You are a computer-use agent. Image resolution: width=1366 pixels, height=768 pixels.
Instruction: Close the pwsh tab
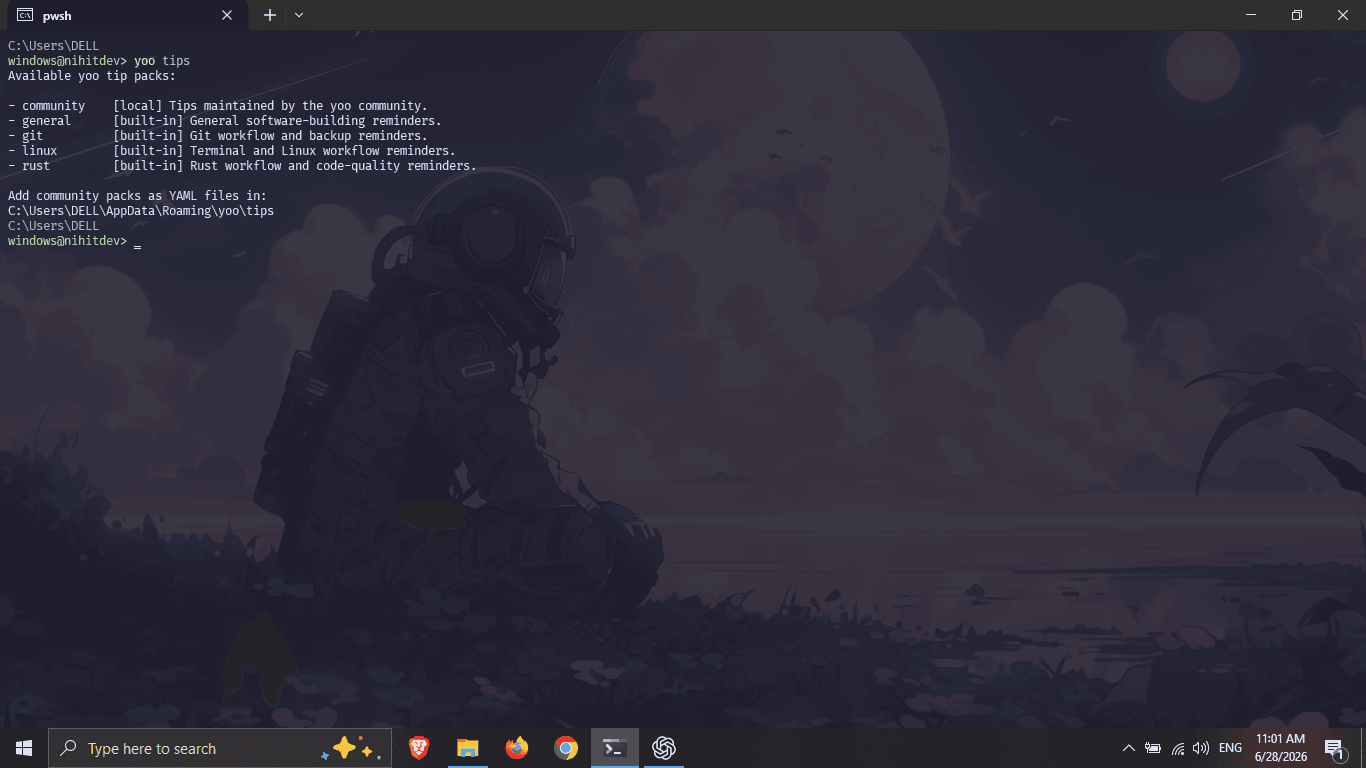click(x=227, y=16)
